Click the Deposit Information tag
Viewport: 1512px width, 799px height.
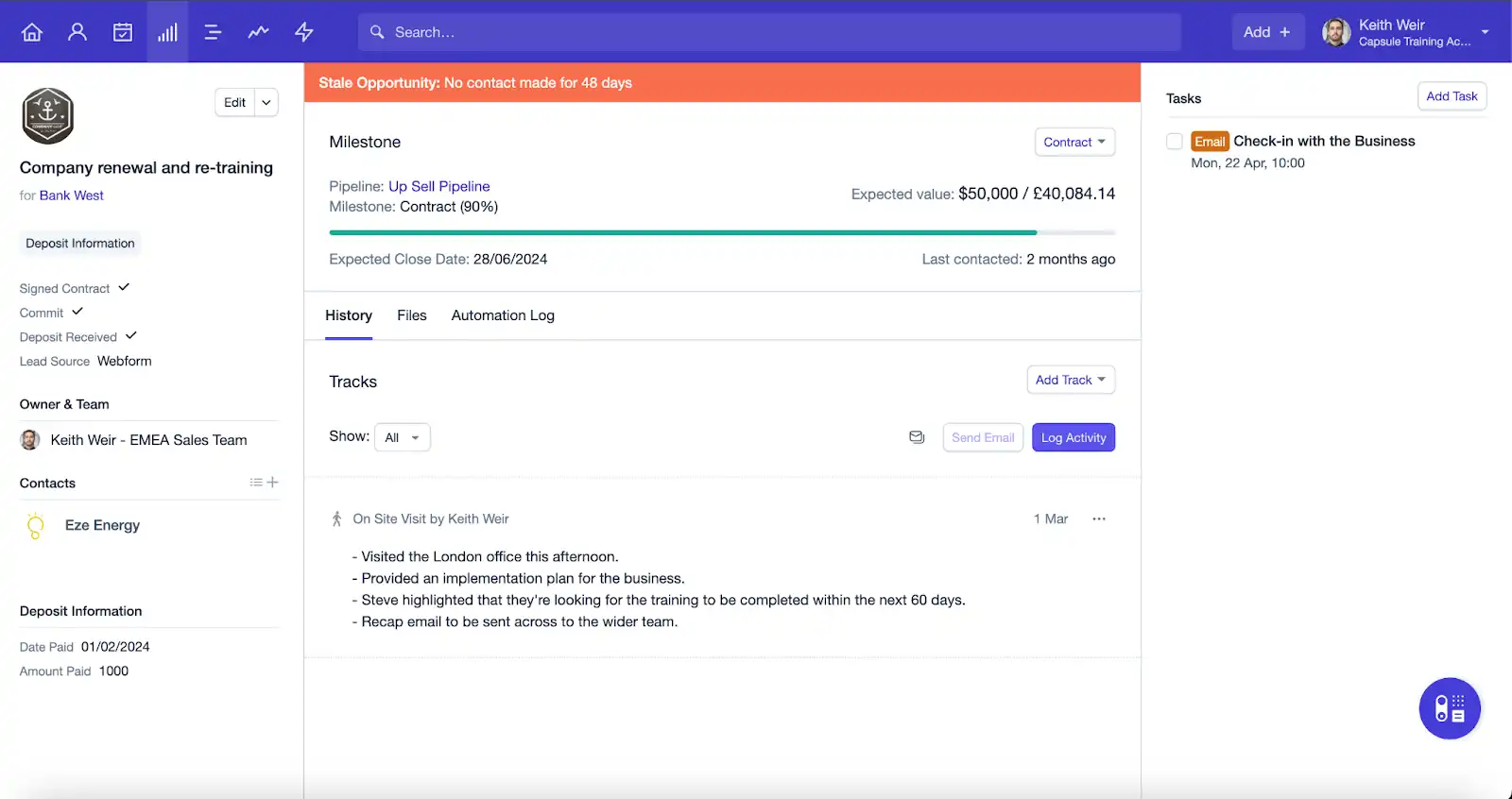pos(80,244)
